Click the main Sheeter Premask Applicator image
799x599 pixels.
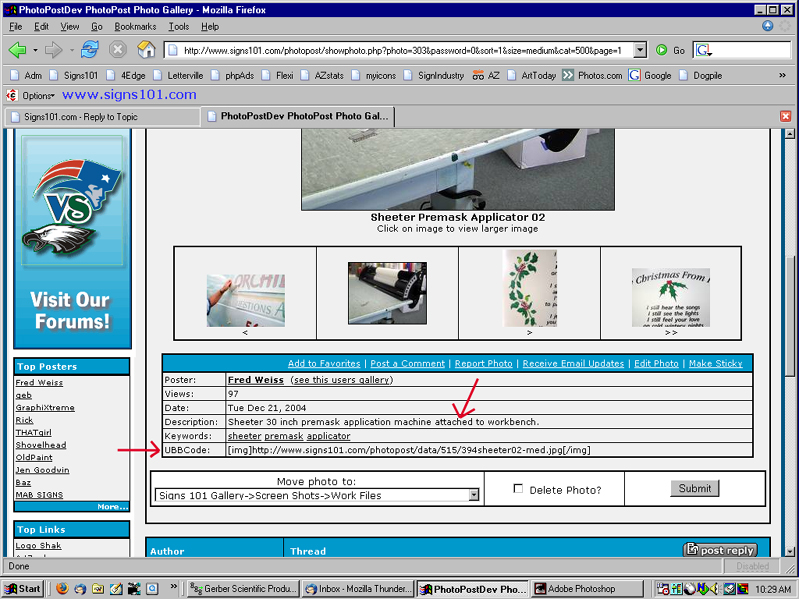click(458, 169)
